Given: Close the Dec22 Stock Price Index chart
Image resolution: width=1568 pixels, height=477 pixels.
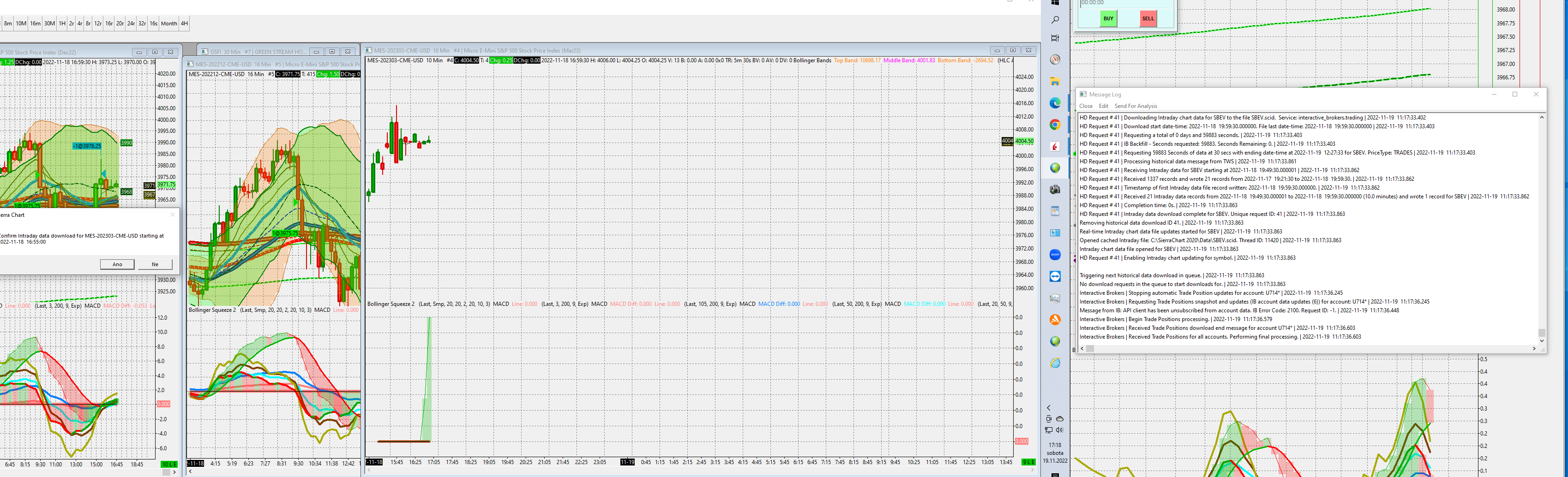Looking at the screenshot, I should (170, 52).
